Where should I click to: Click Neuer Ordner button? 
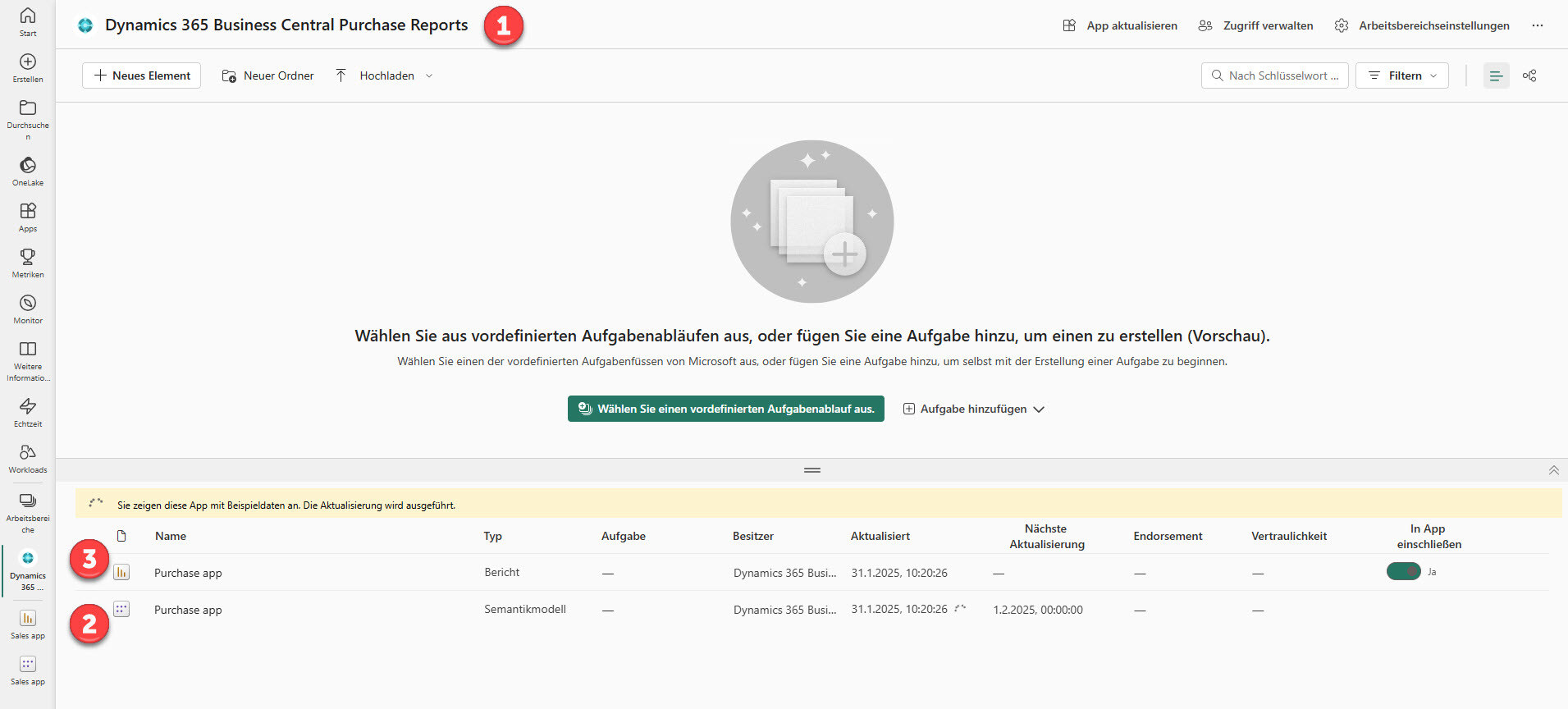267,75
